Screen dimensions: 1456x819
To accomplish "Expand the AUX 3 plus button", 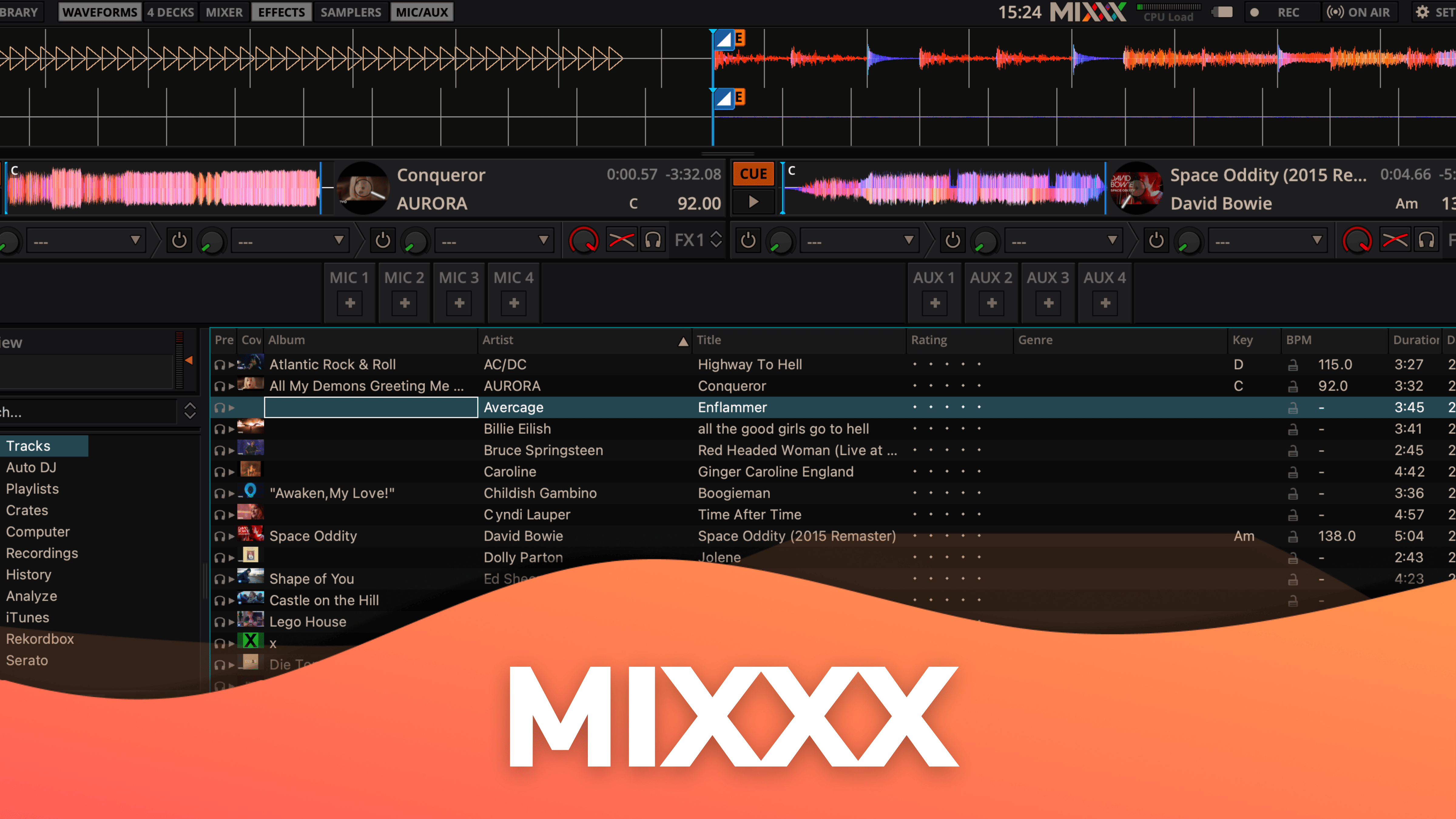I will [1049, 304].
